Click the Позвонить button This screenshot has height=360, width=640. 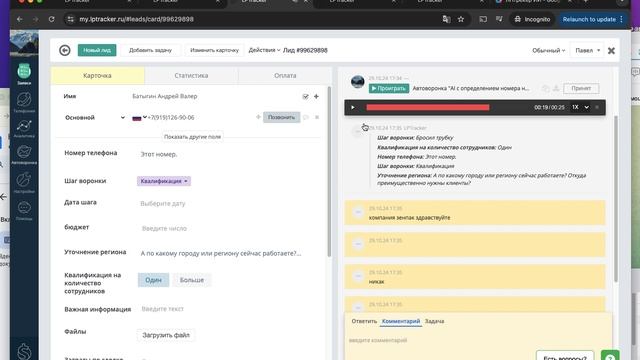click(x=281, y=117)
